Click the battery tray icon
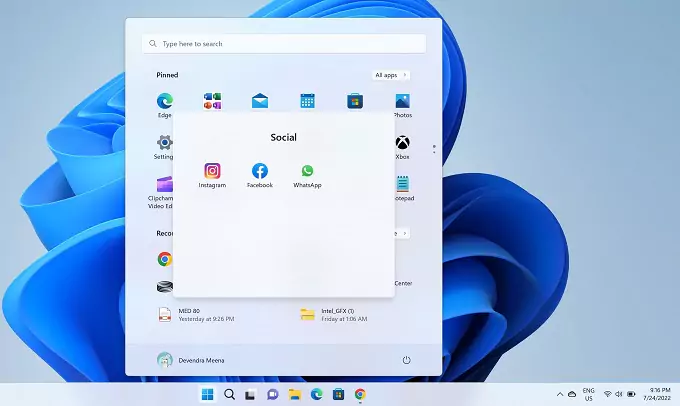 pyautogui.click(x=631, y=394)
